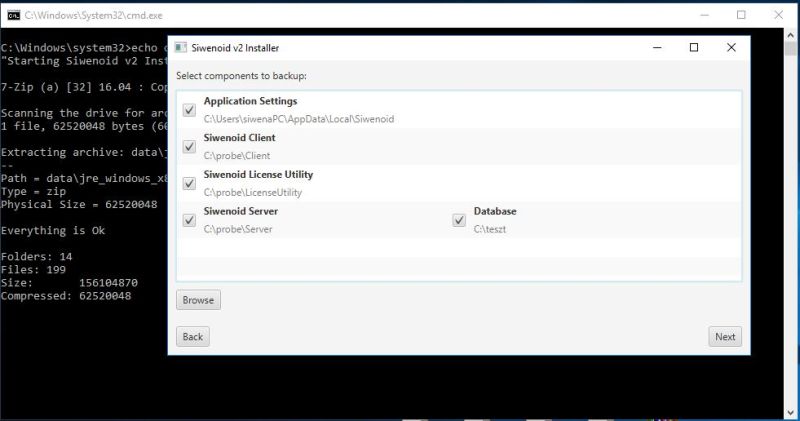800x421 pixels.
Task: Click the cmd.exe title bar icon
Action: point(13,15)
